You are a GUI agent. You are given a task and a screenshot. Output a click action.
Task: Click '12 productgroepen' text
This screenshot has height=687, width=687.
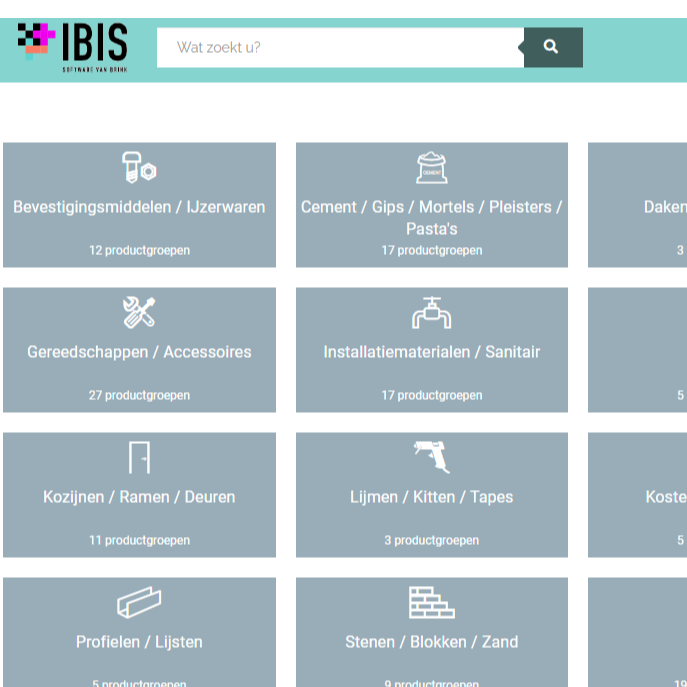(x=139, y=250)
